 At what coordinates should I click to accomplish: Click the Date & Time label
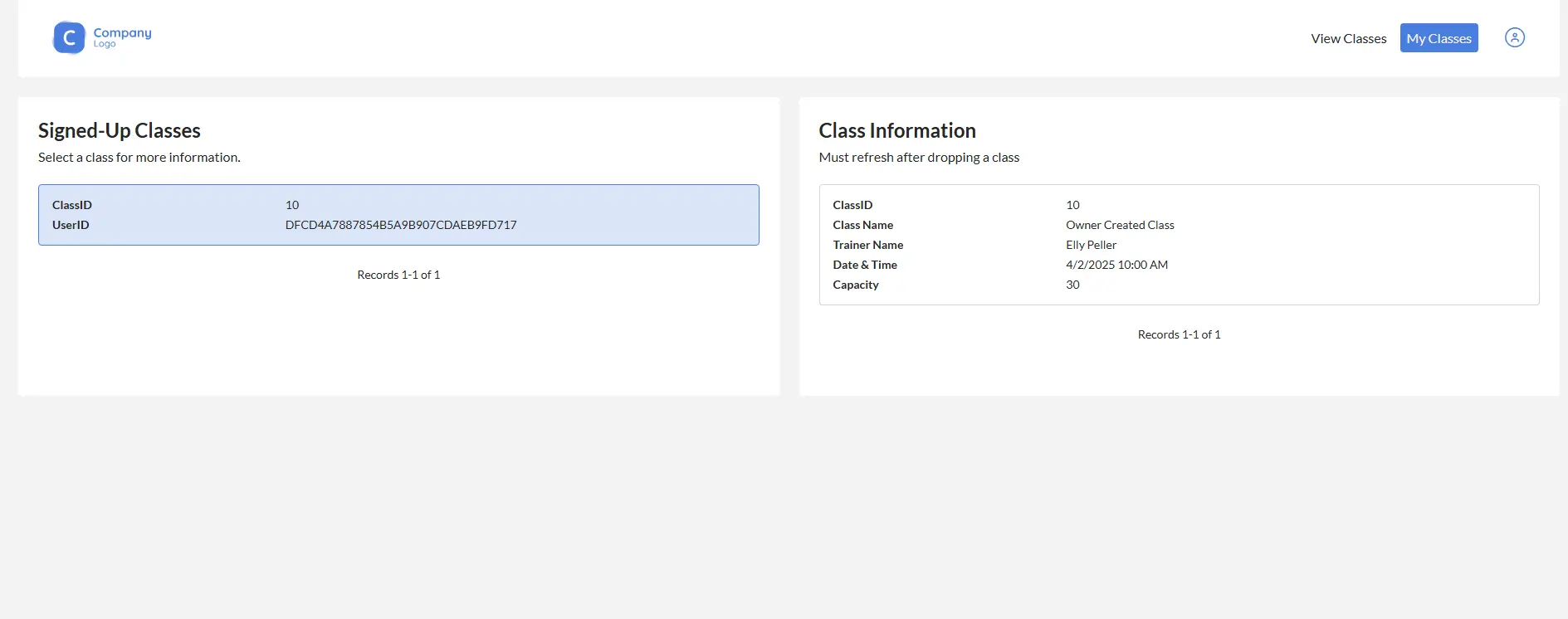coord(864,265)
